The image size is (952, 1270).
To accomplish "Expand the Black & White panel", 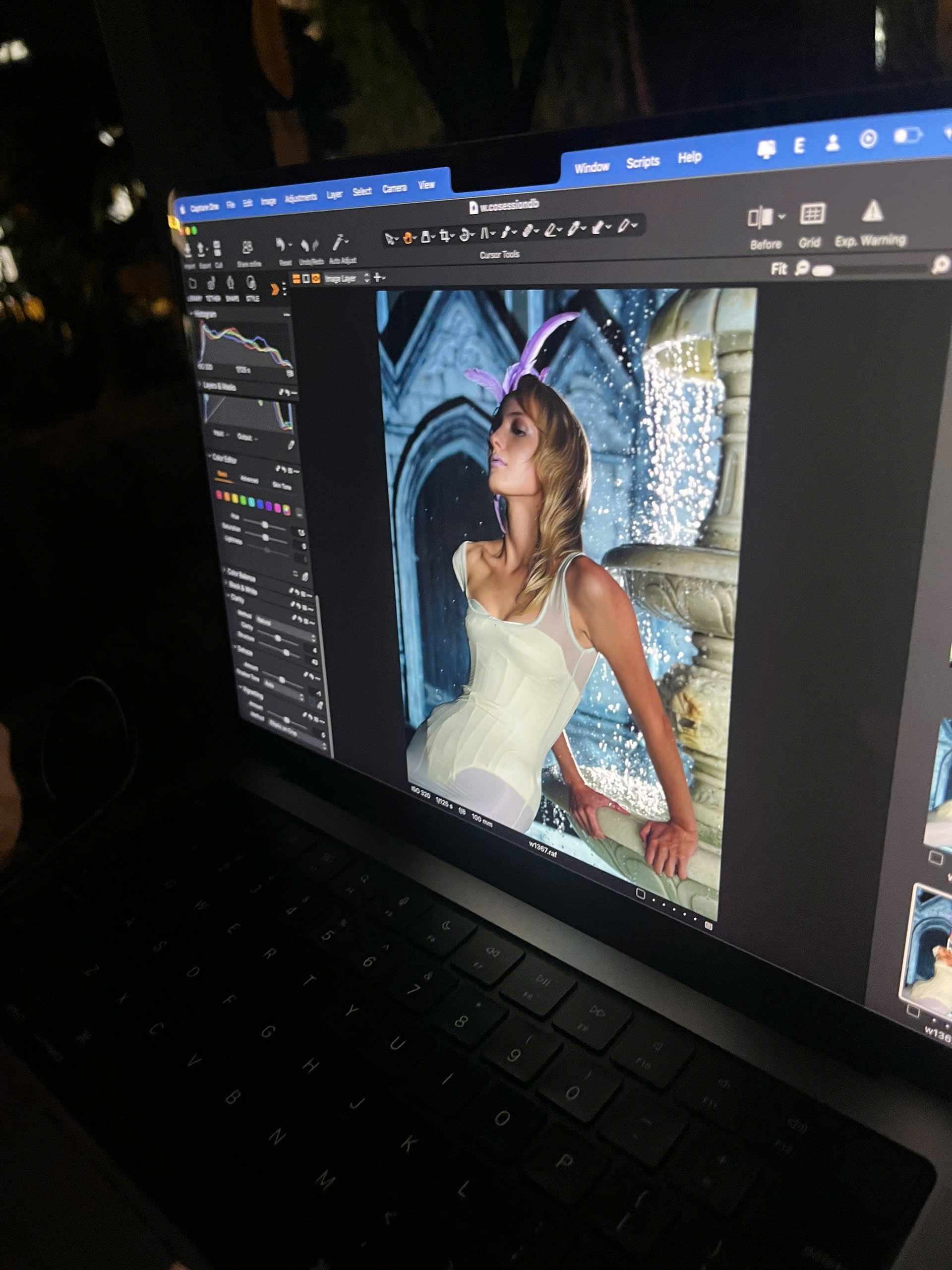I will click(226, 583).
